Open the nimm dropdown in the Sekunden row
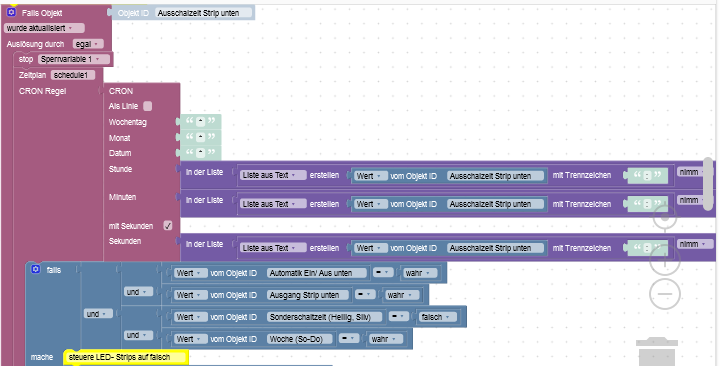 (x=695, y=244)
